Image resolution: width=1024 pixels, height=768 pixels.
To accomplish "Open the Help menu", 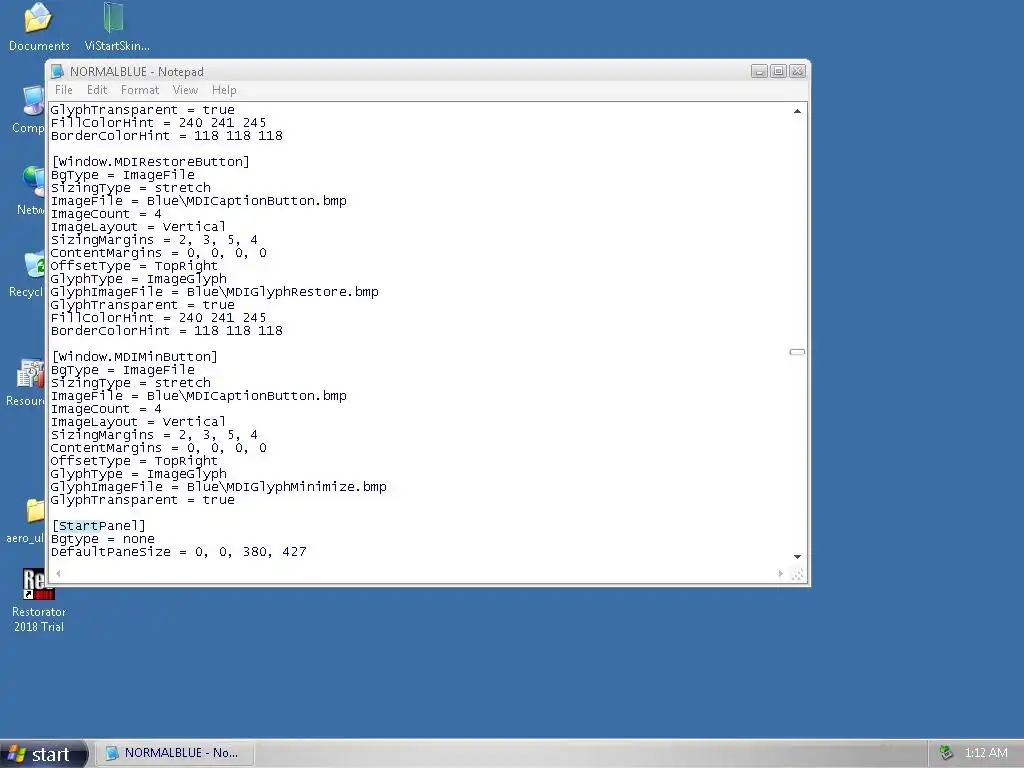I will coord(224,90).
